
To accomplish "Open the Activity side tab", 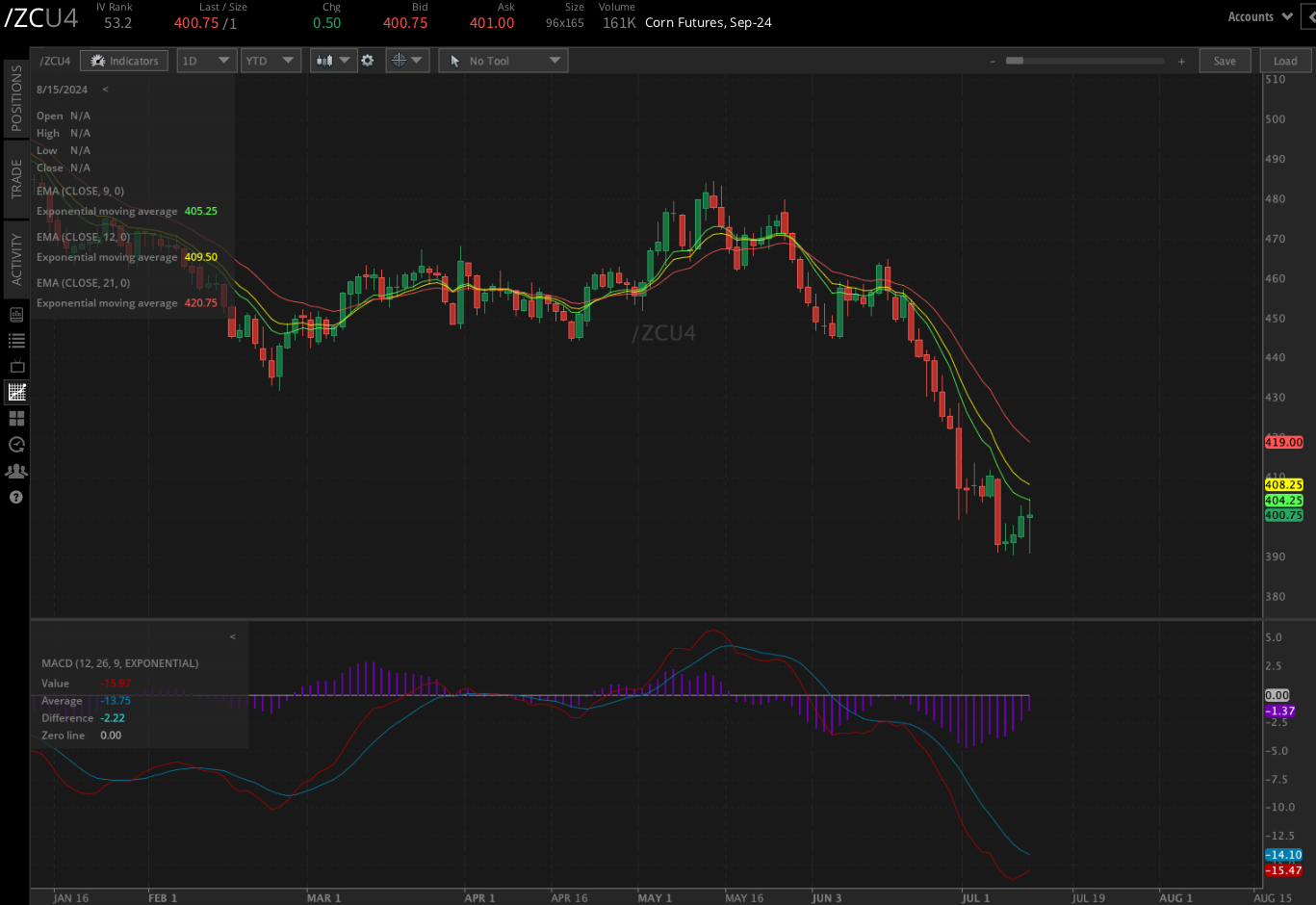I will [15, 259].
